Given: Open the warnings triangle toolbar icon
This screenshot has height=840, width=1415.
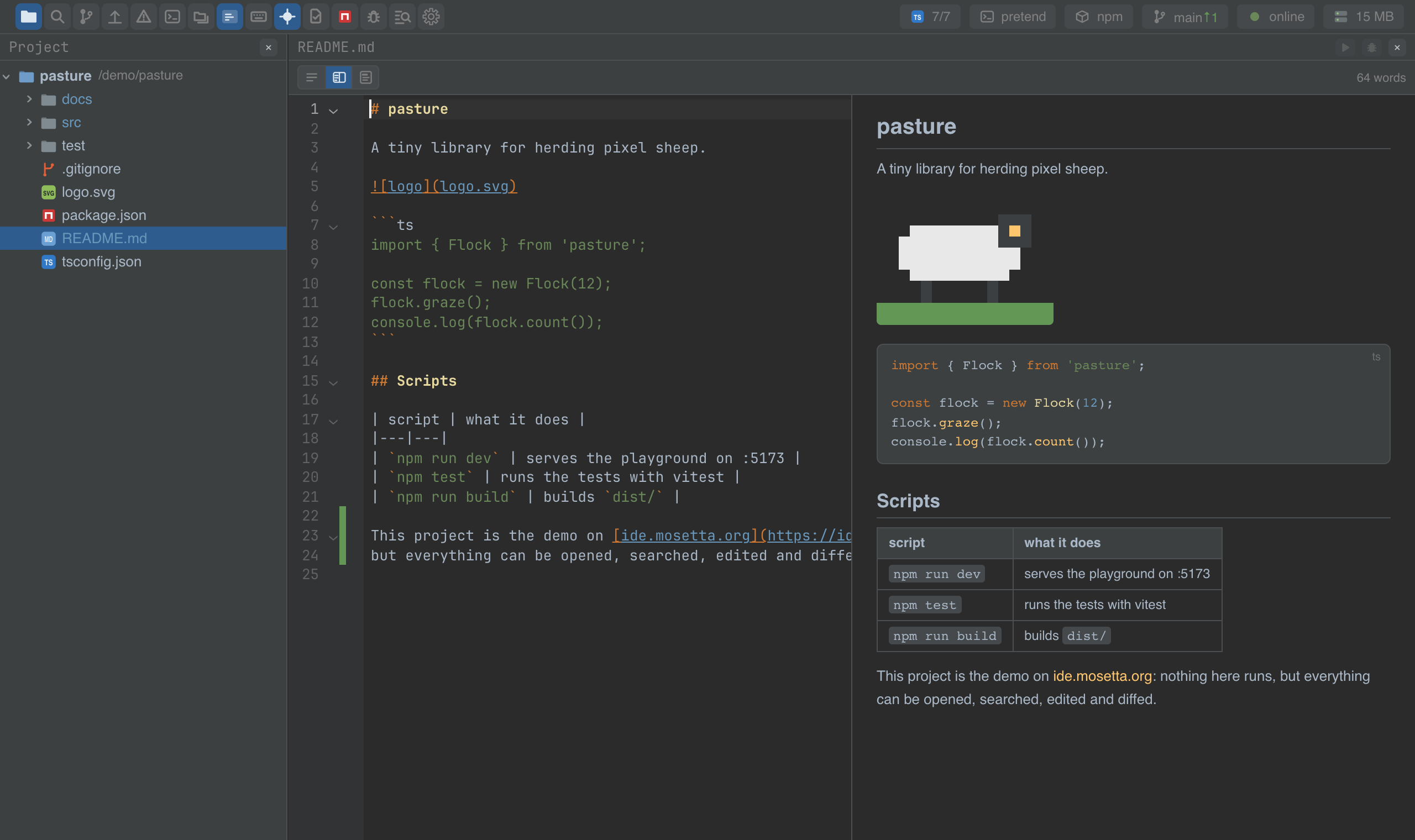Looking at the screenshot, I should 144,17.
